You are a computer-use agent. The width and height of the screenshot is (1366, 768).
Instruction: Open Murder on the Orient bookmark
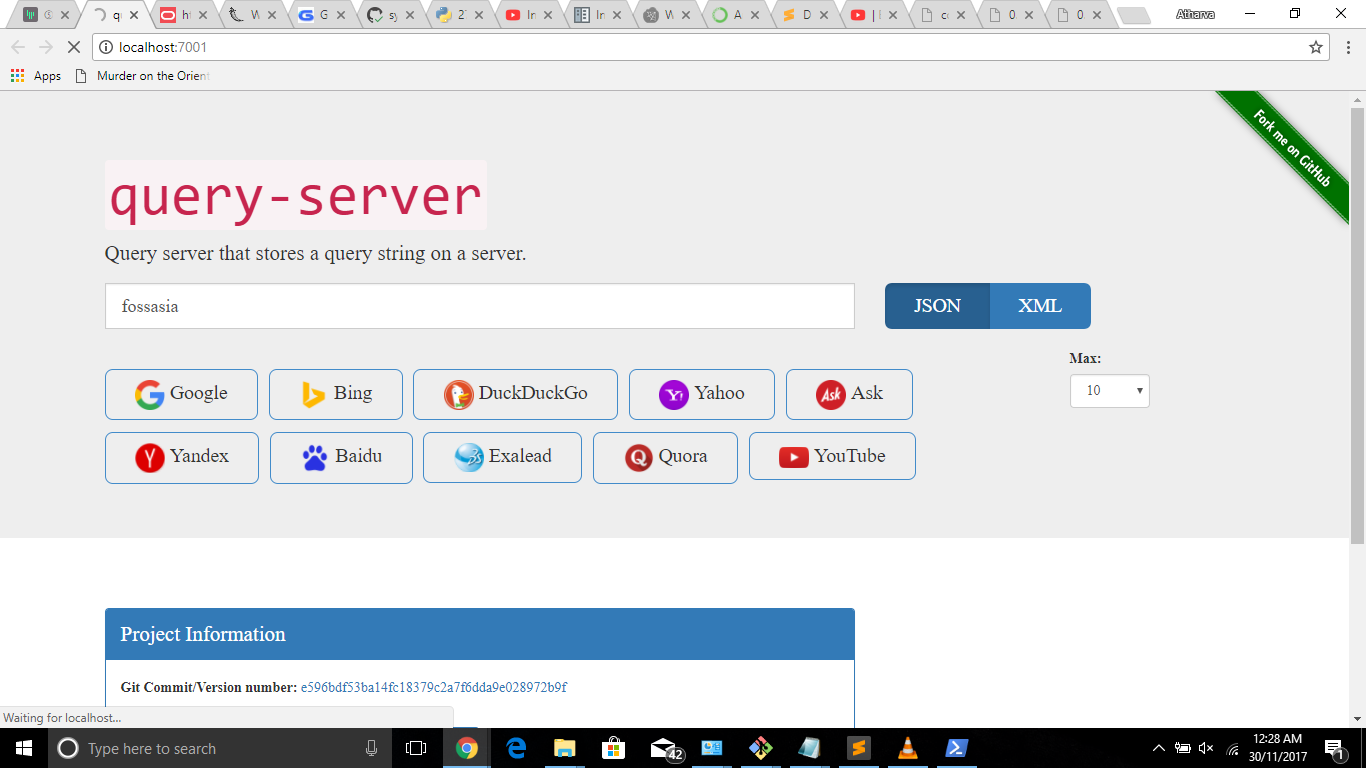click(143, 76)
